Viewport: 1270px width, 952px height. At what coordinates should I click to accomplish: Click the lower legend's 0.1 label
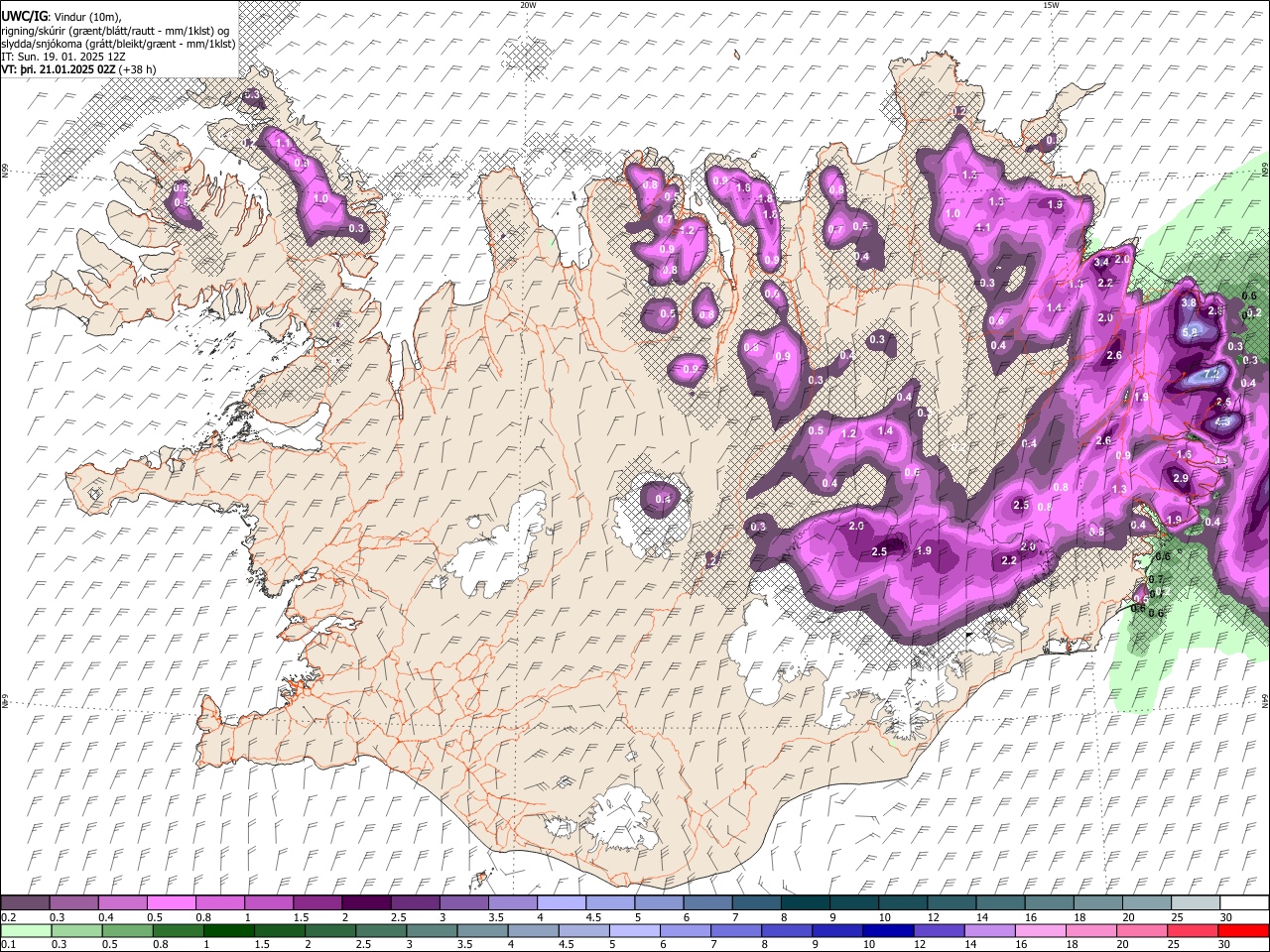coord(9,944)
